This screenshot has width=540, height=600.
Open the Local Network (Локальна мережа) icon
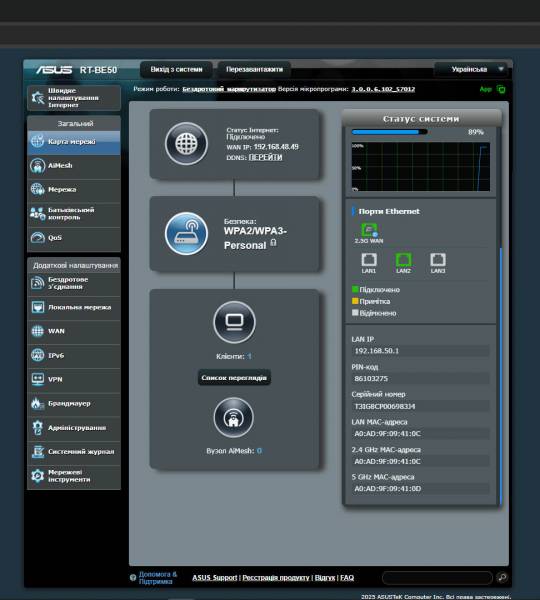click(x=38, y=307)
